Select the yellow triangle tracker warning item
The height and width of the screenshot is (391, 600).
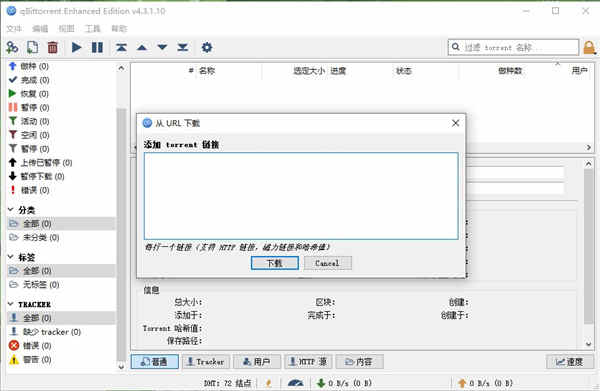pos(30,360)
